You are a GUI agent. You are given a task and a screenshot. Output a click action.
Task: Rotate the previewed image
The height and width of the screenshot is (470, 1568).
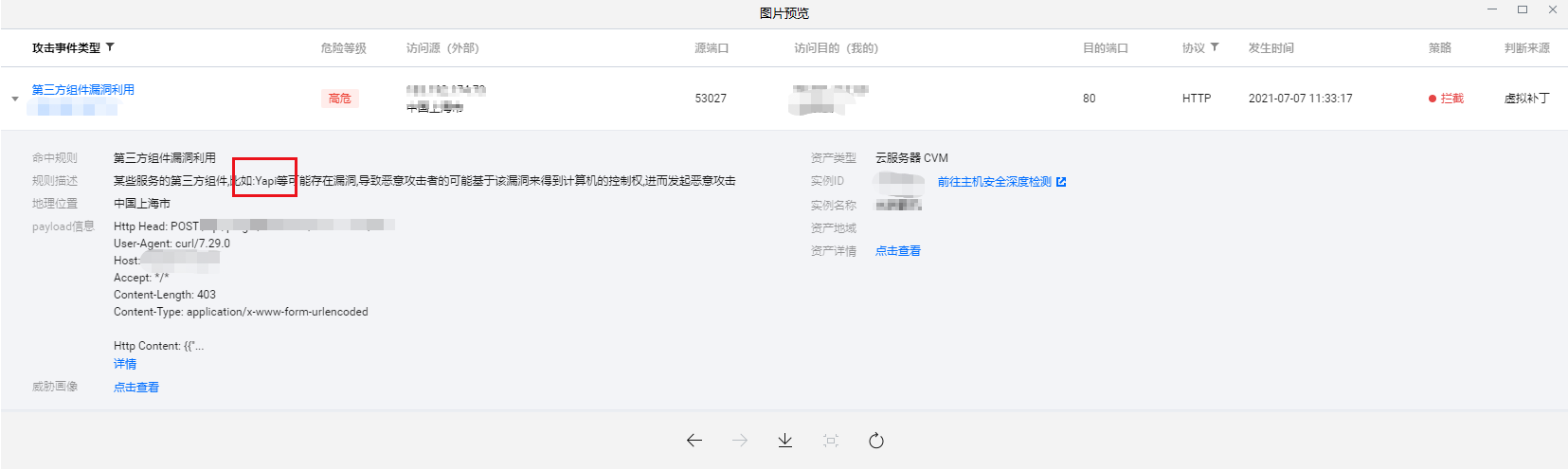[876, 440]
